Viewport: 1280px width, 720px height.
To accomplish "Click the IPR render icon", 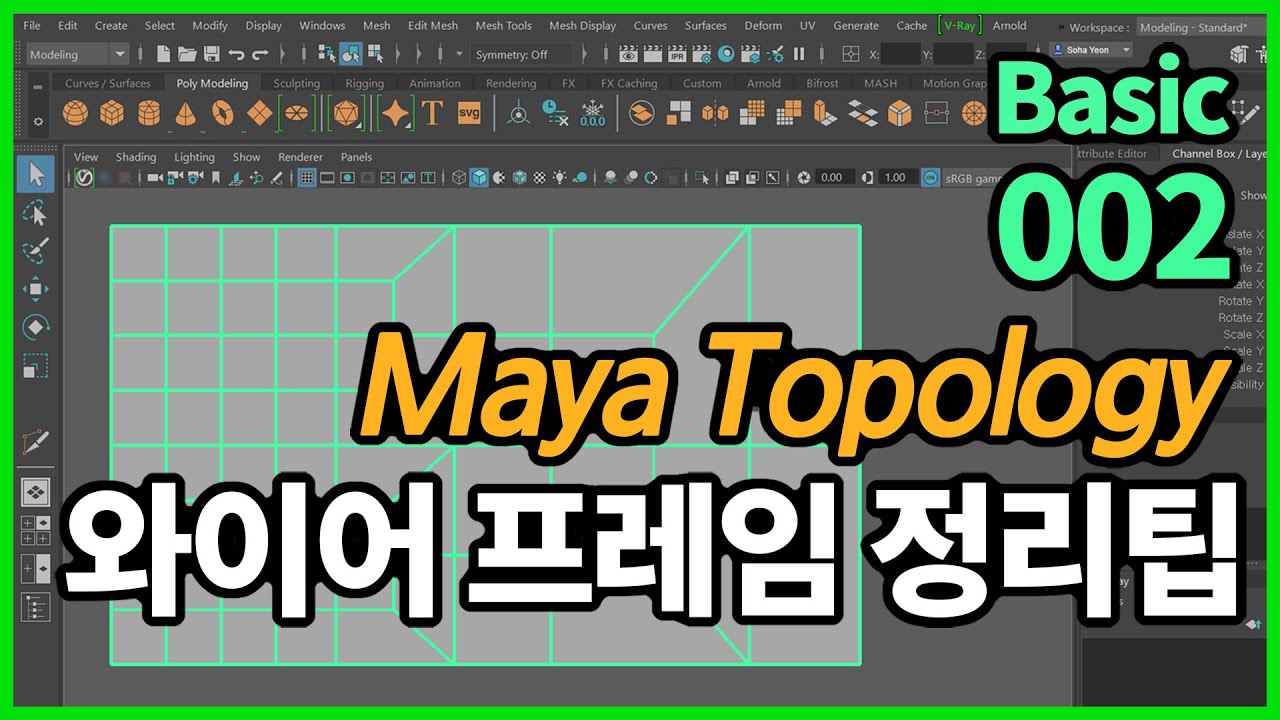I will pos(678,54).
